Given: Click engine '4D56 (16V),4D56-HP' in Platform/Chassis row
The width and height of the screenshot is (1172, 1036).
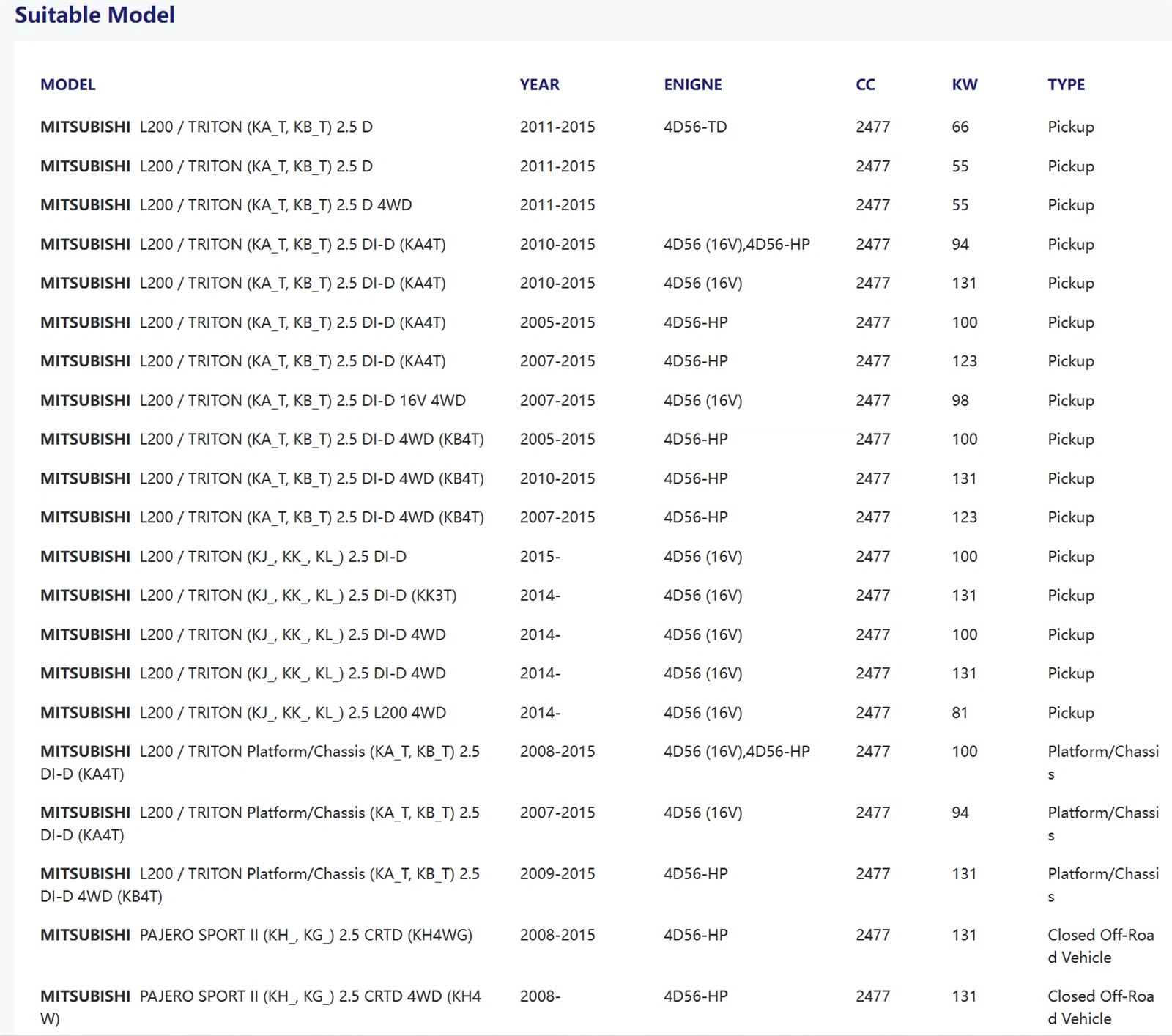Looking at the screenshot, I should click(x=737, y=752).
